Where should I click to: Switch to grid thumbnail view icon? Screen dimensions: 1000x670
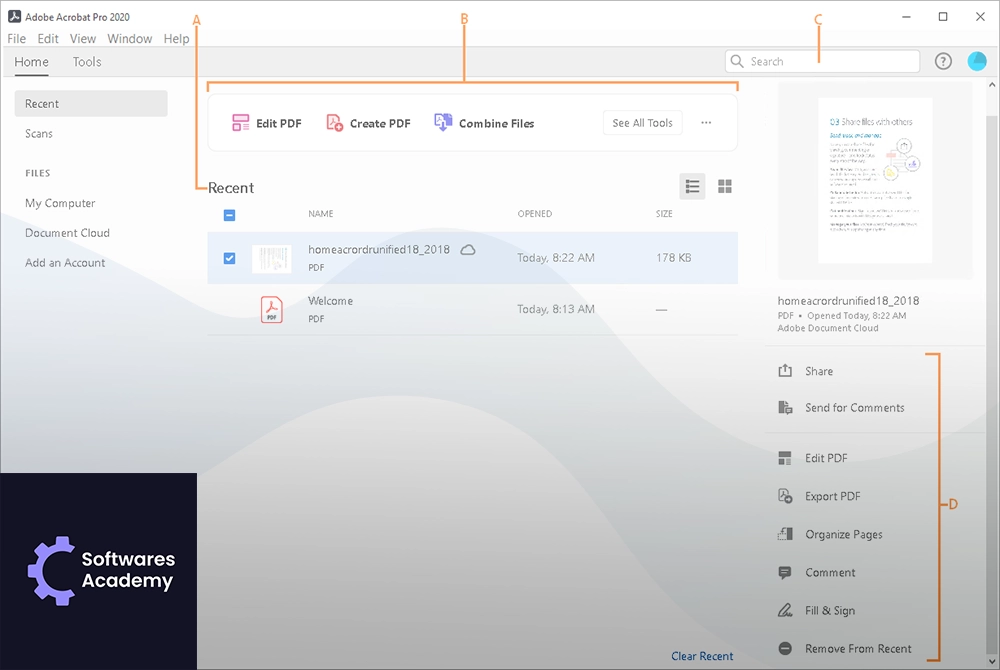[725, 186]
